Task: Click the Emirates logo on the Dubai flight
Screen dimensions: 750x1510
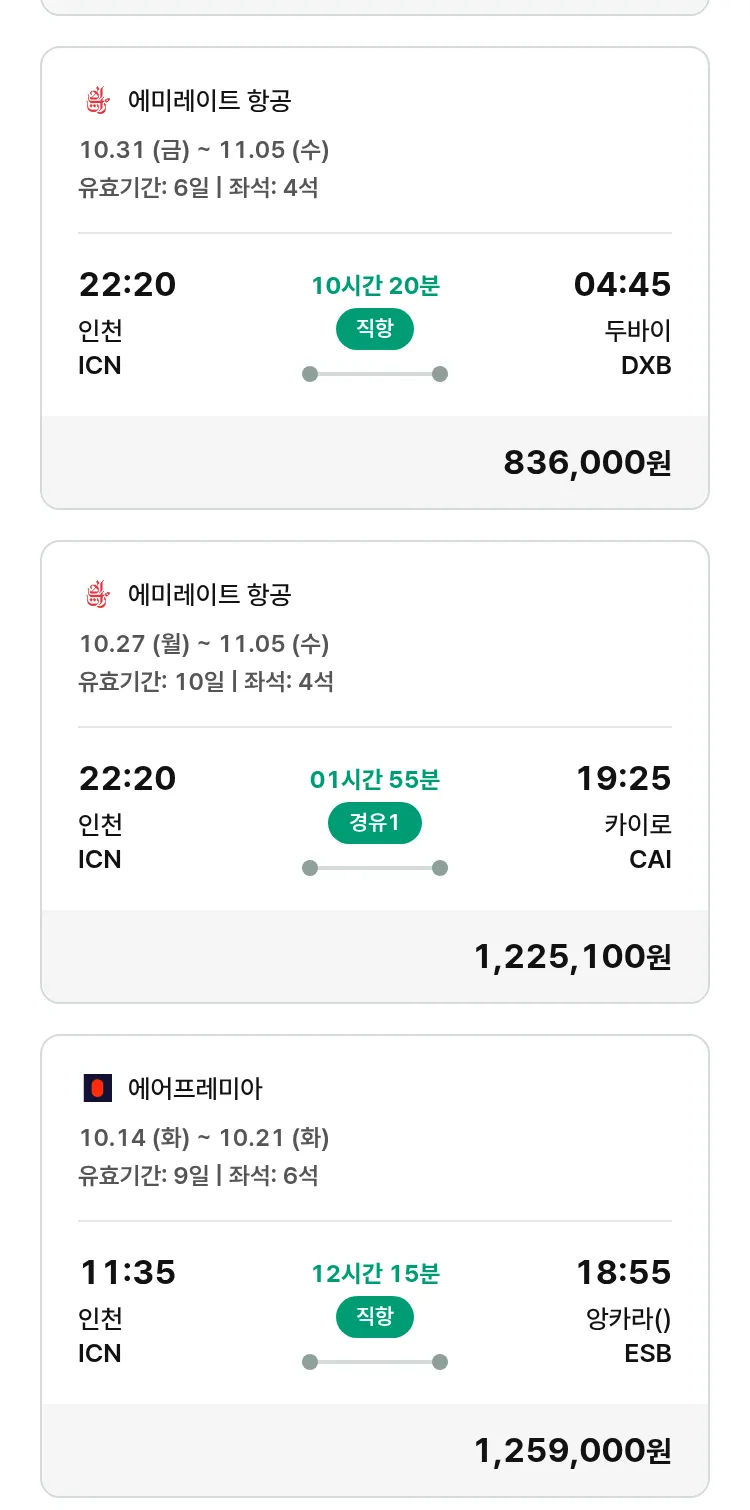Action: [96, 101]
